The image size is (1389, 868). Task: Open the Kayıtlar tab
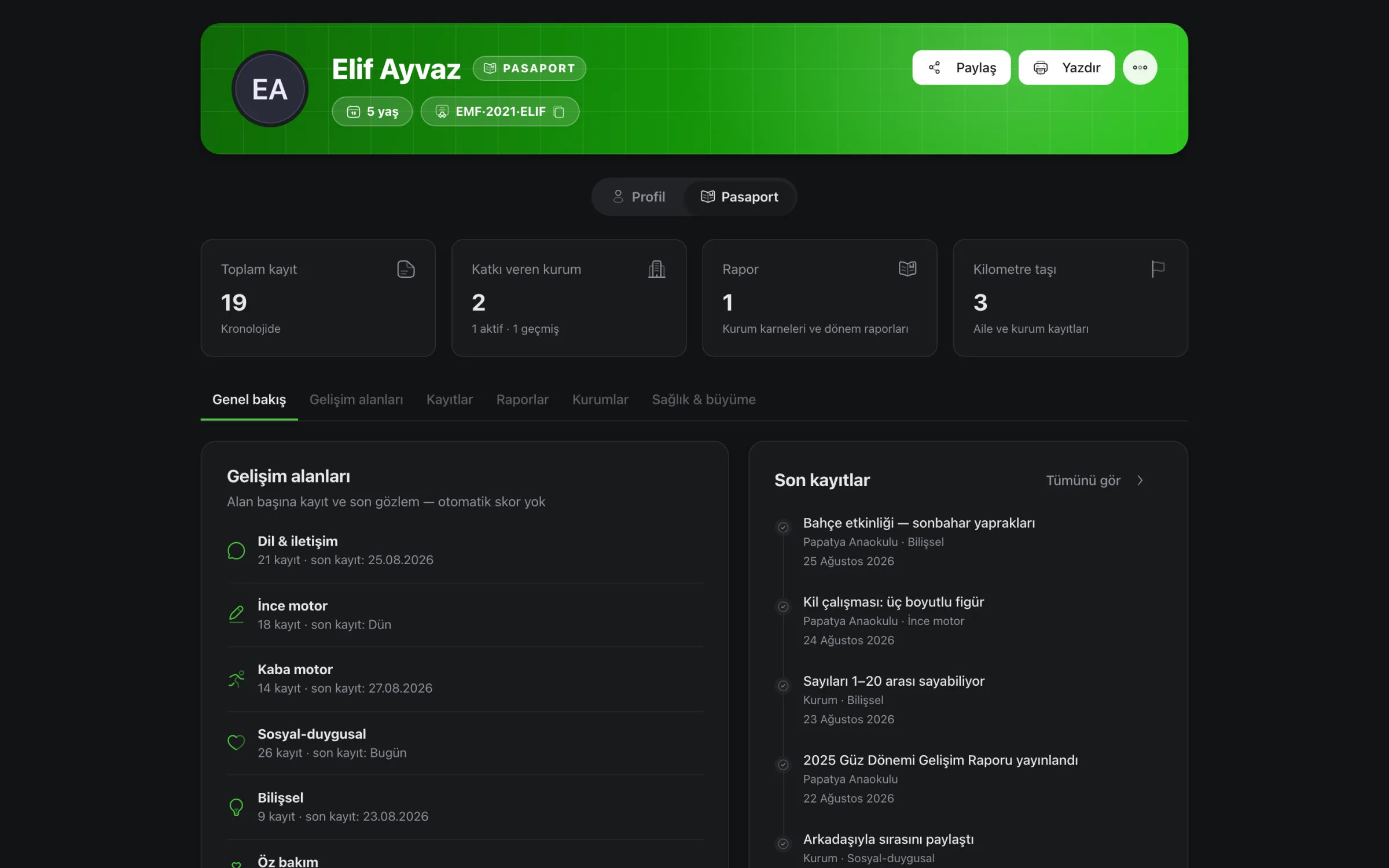450,399
